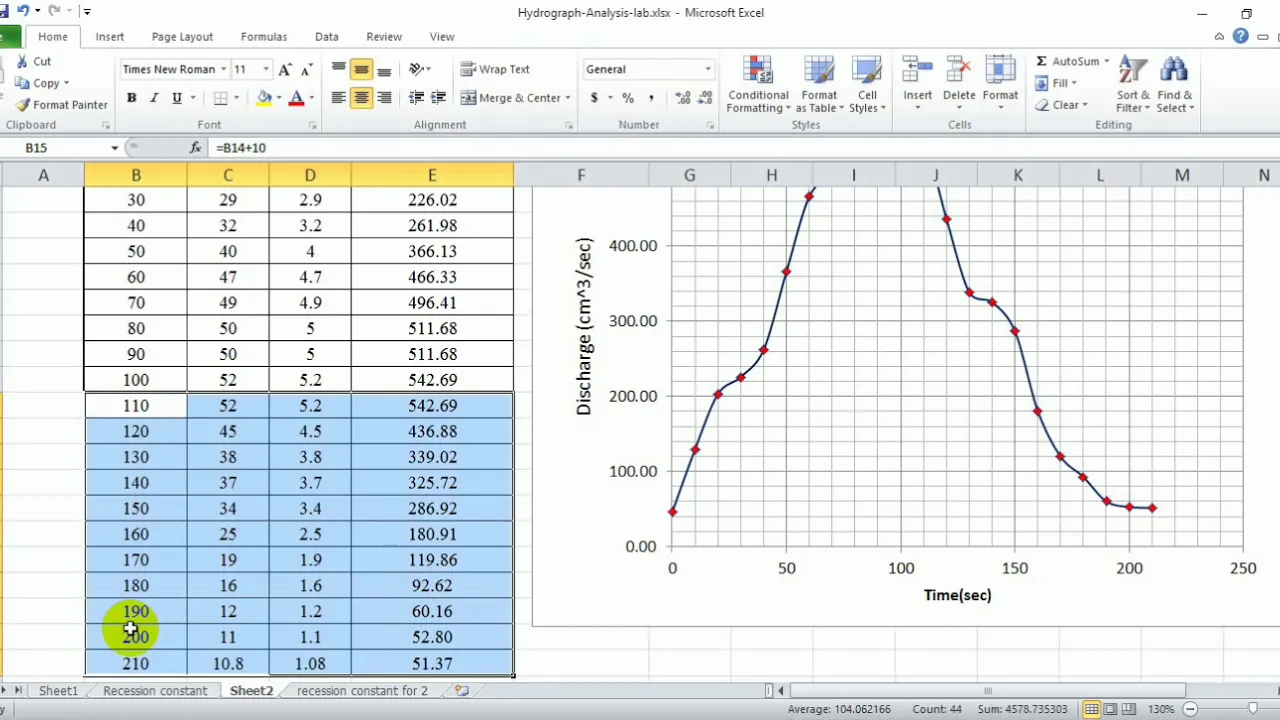Toggle align text right

click(x=384, y=98)
